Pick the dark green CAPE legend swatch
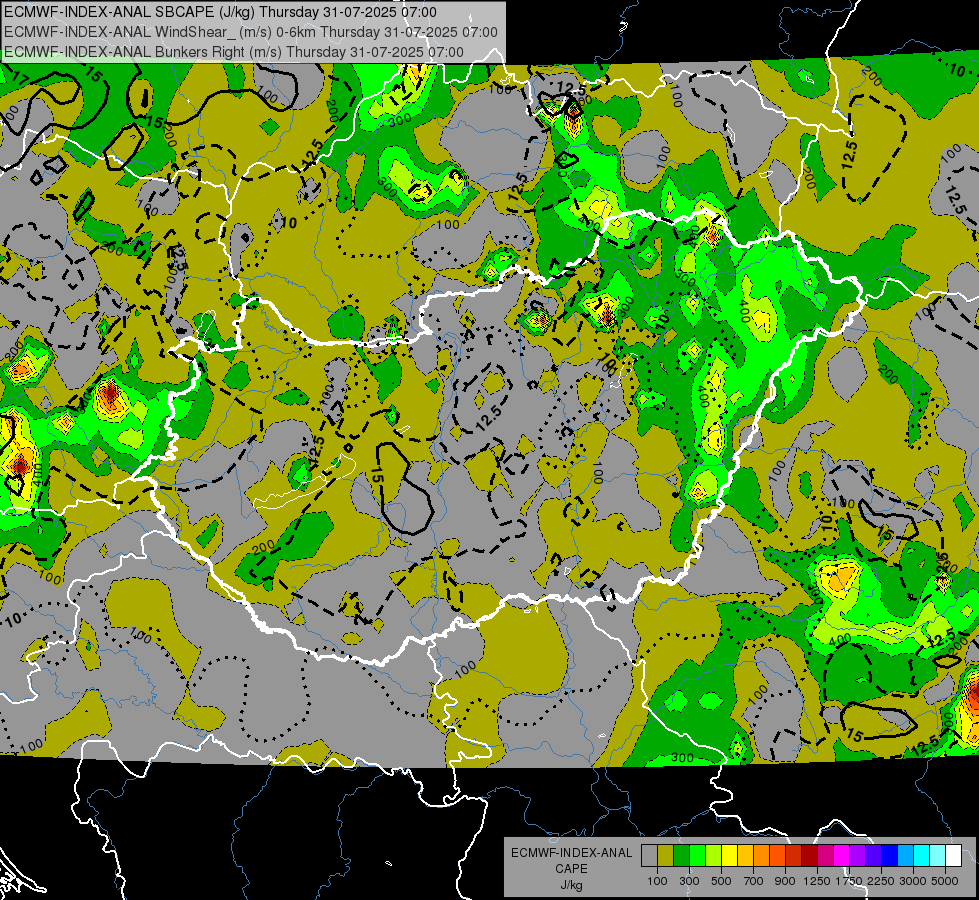This screenshot has width=979, height=900. pos(681,855)
